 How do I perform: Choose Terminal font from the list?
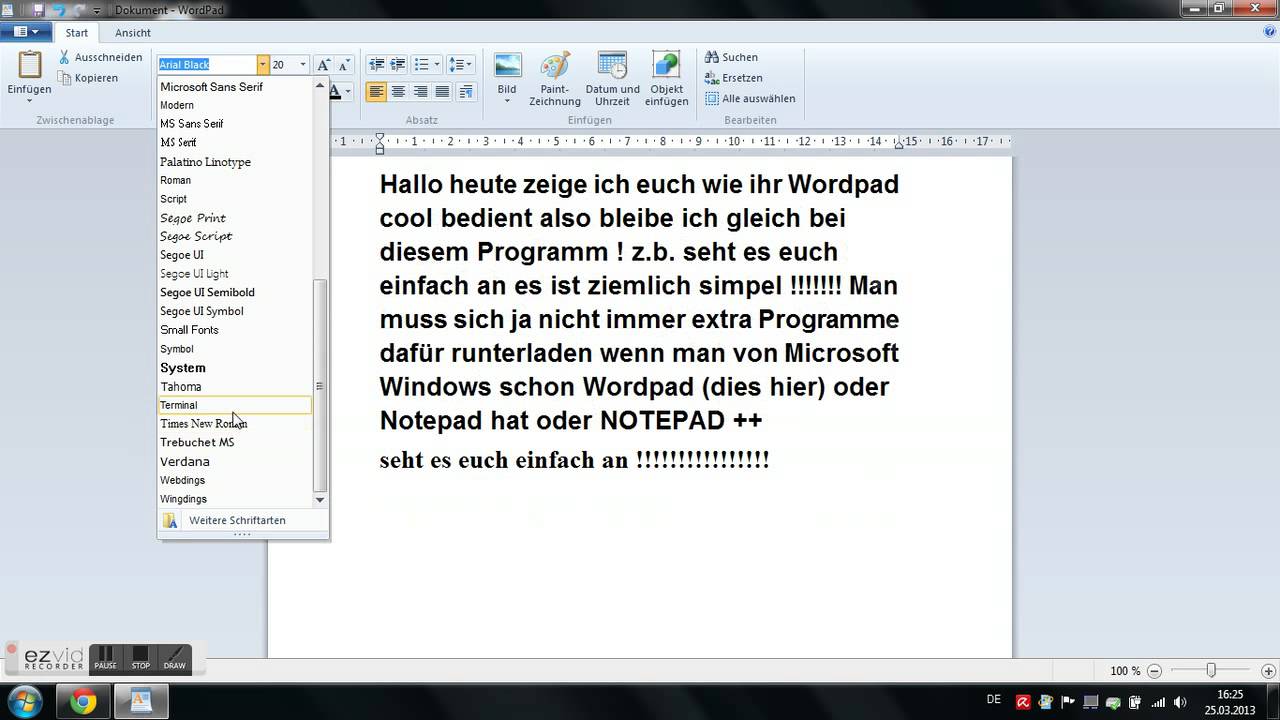[x=235, y=405]
